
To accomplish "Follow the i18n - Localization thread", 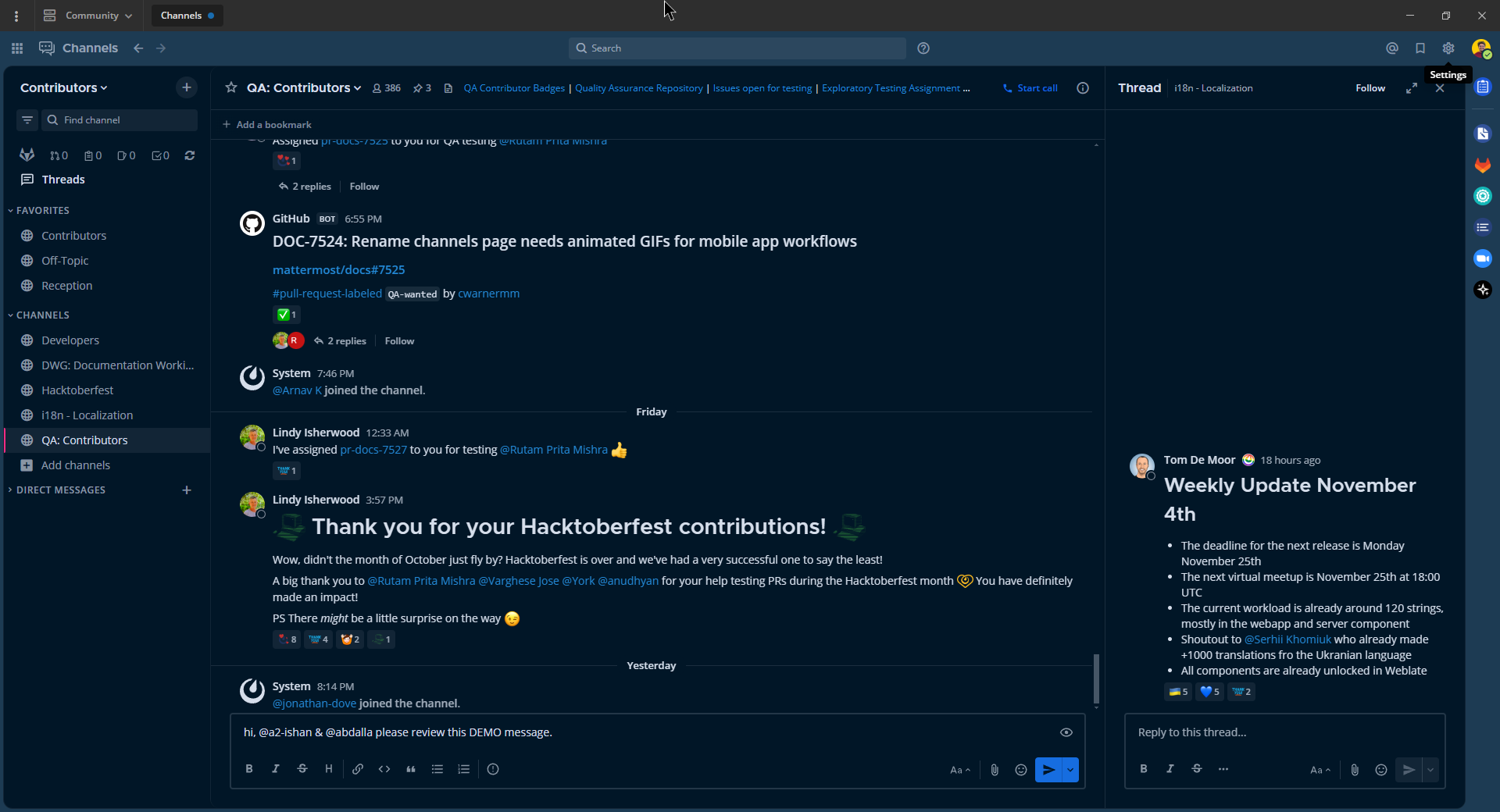I will pyautogui.click(x=1370, y=87).
